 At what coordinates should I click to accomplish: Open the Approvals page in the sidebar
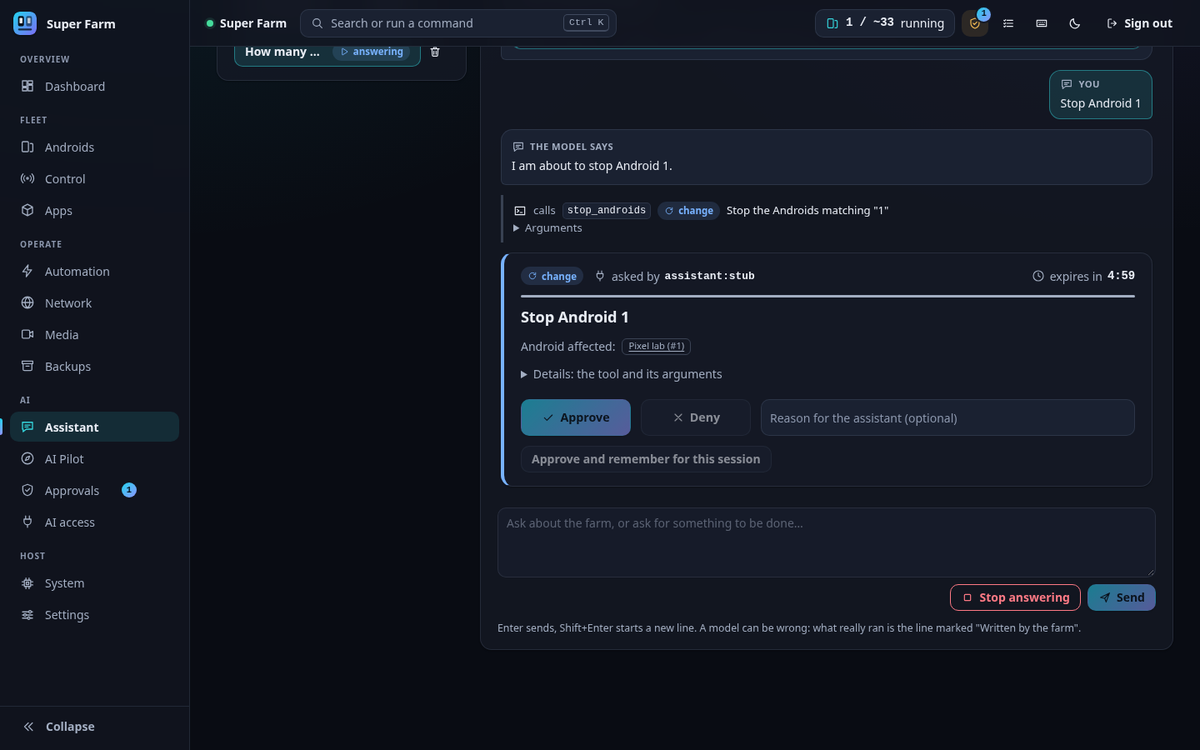[95, 491]
